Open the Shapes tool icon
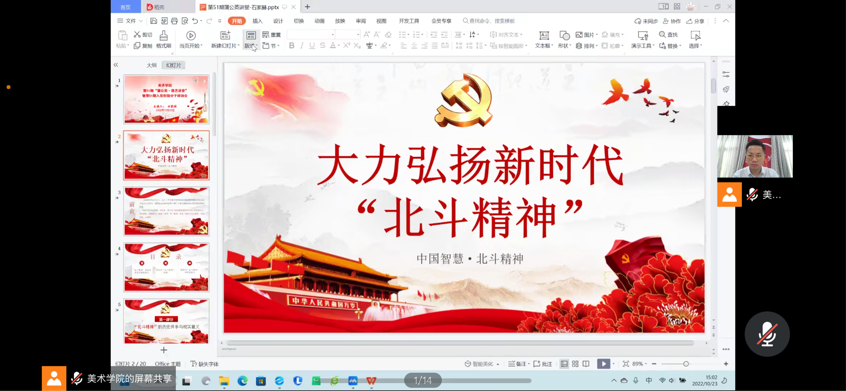The width and height of the screenshot is (846, 391). 564,36
